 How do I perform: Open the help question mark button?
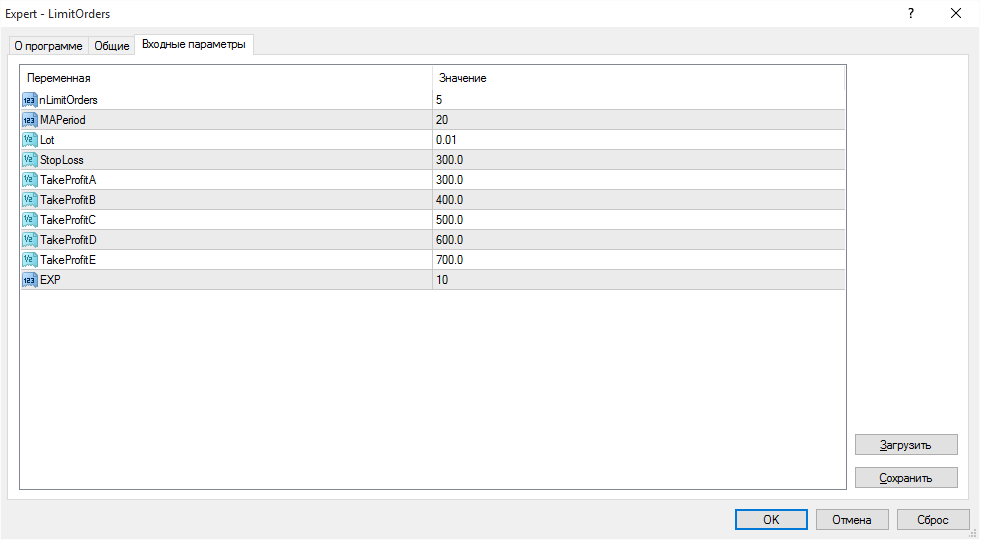click(x=911, y=13)
